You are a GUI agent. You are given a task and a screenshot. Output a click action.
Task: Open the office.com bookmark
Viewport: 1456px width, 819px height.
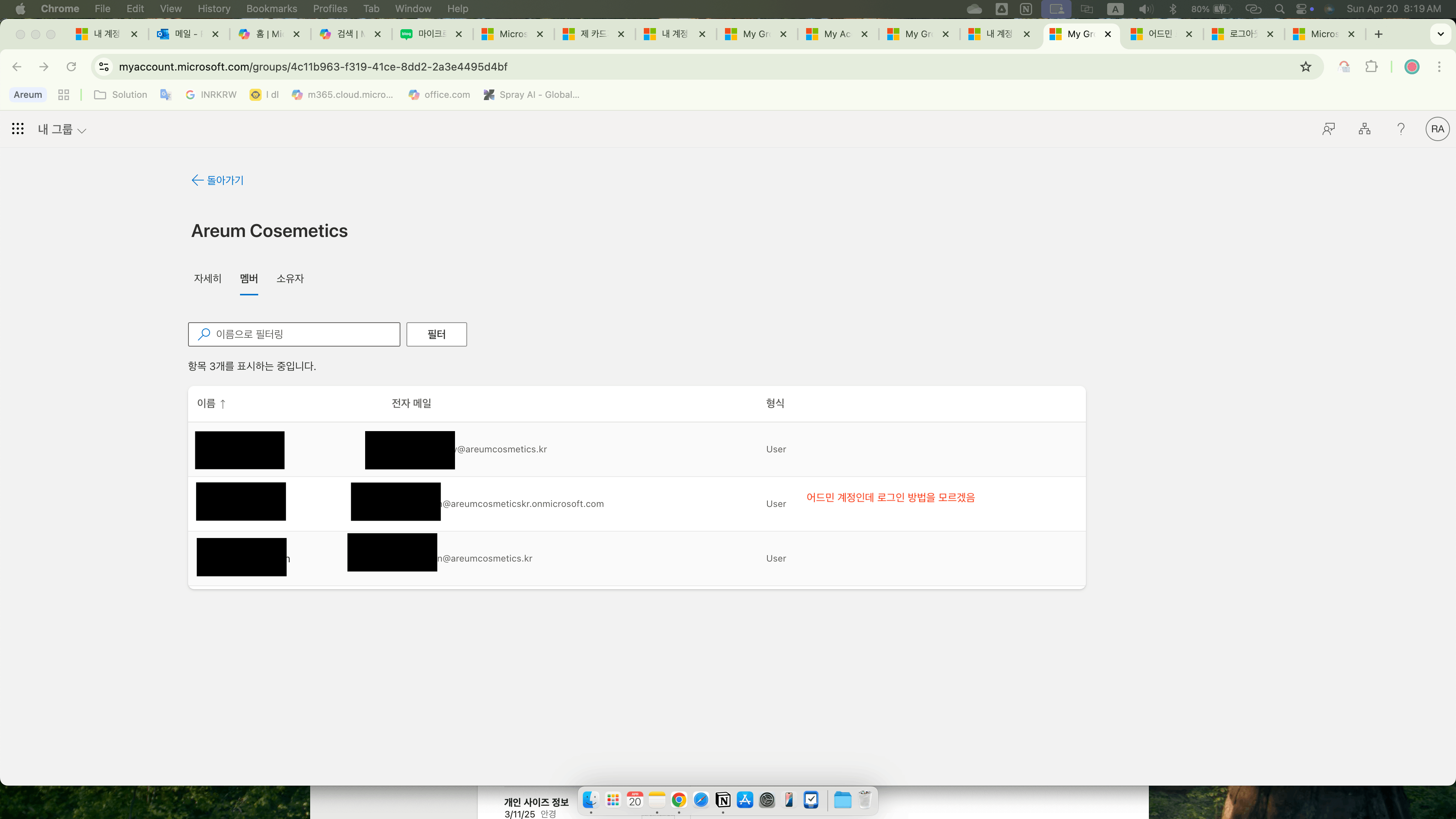(x=439, y=95)
